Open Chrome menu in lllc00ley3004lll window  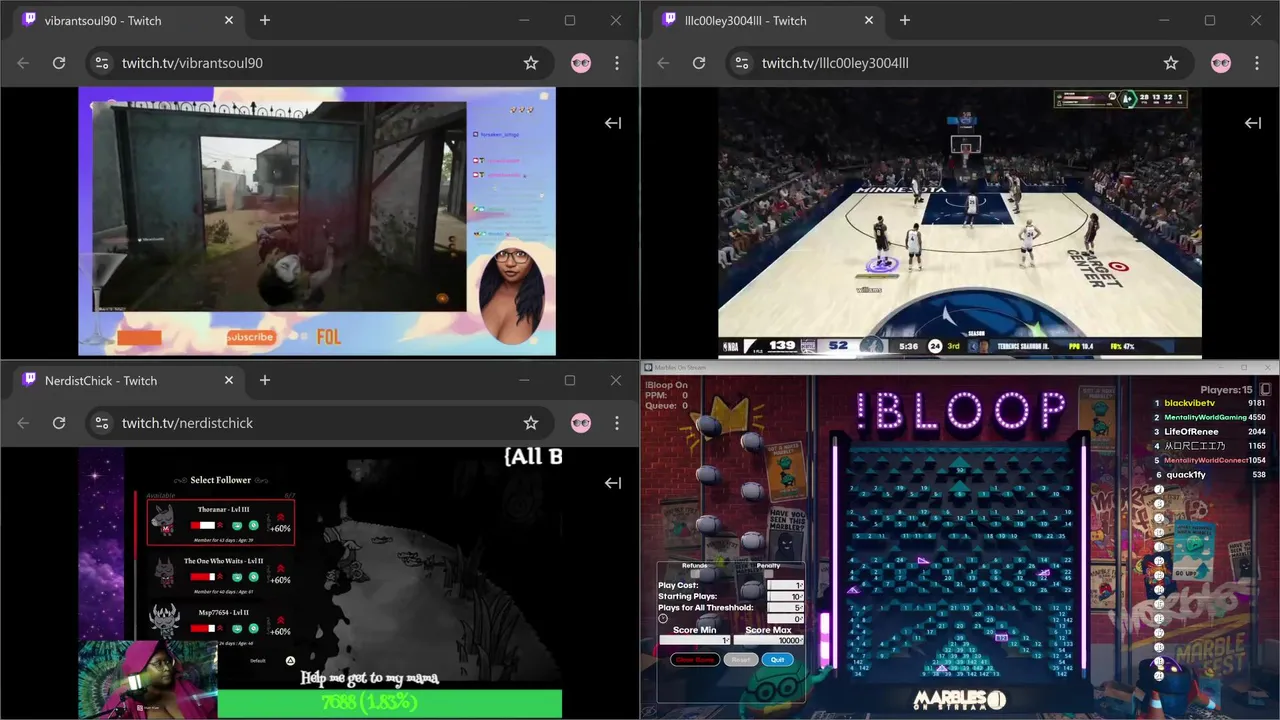1257,63
